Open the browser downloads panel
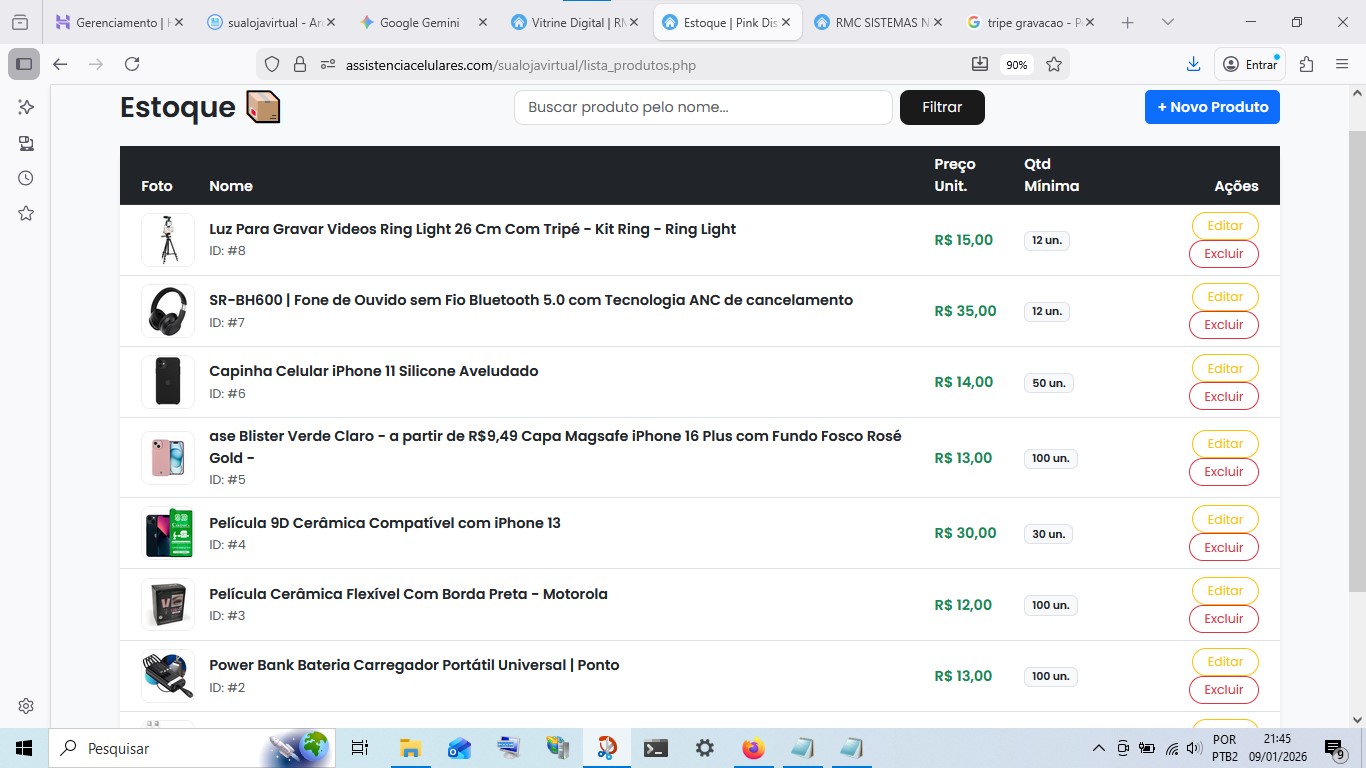This screenshot has height=768, width=1366. point(1193,64)
